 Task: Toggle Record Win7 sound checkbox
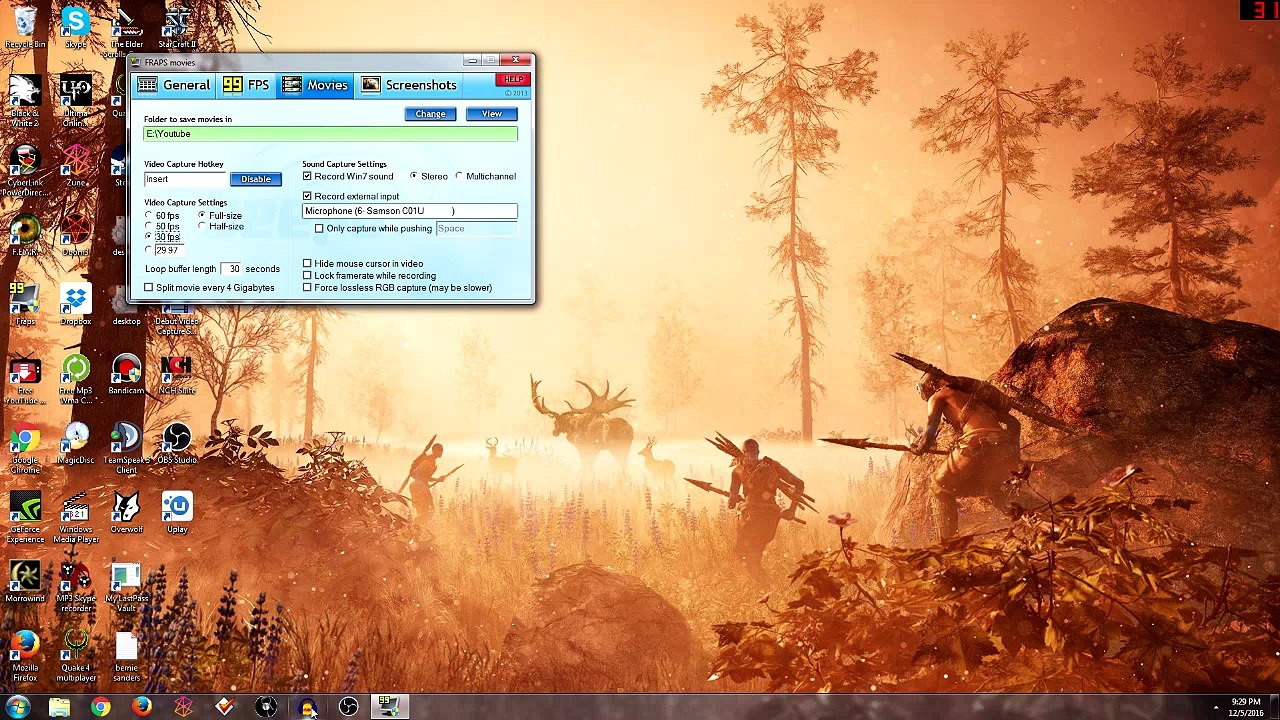[x=308, y=177]
